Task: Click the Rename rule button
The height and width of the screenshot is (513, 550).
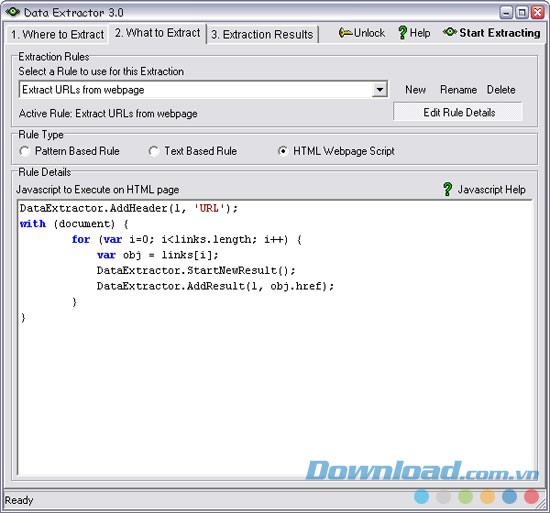Action: click(x=458, y=90)
